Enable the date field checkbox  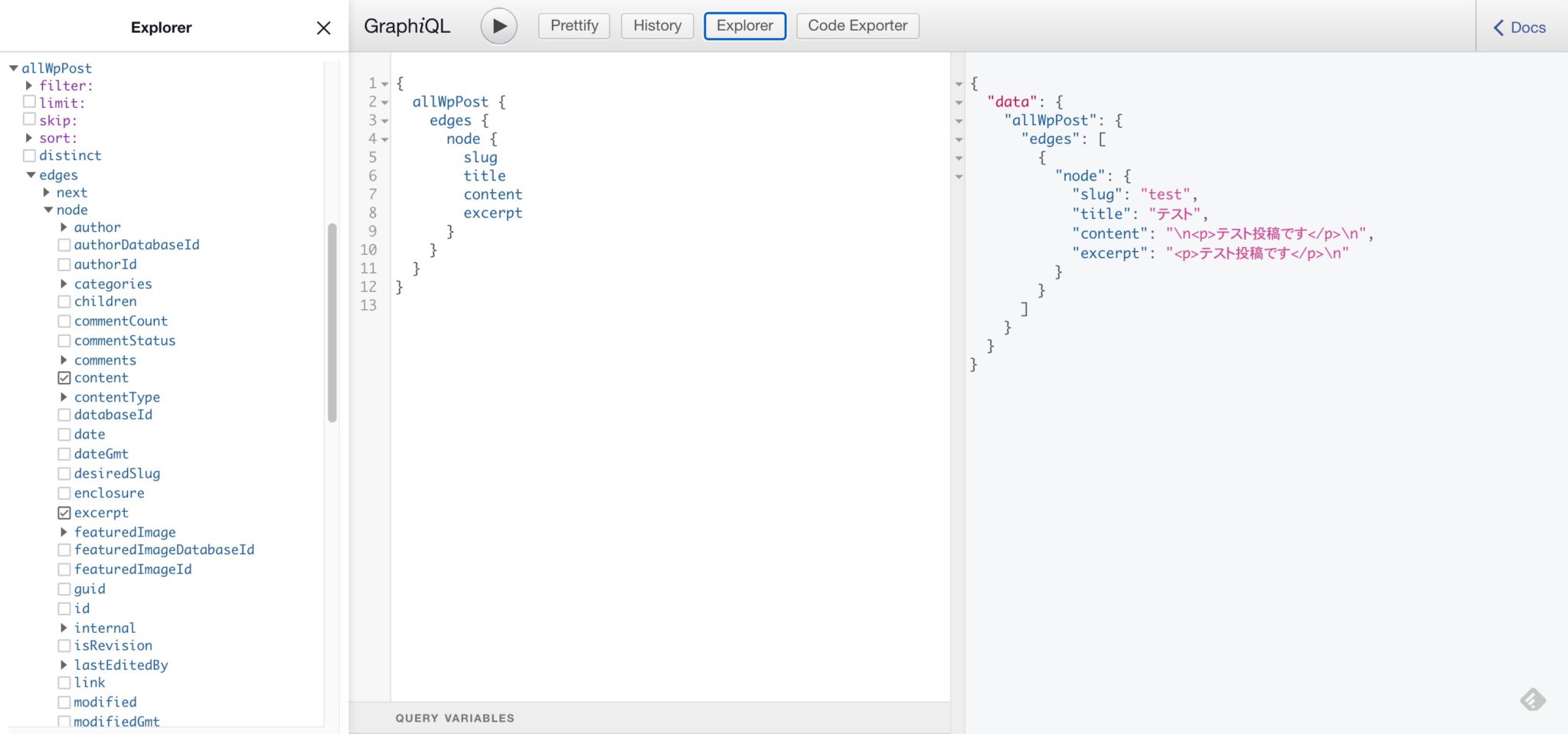(64, 434)
